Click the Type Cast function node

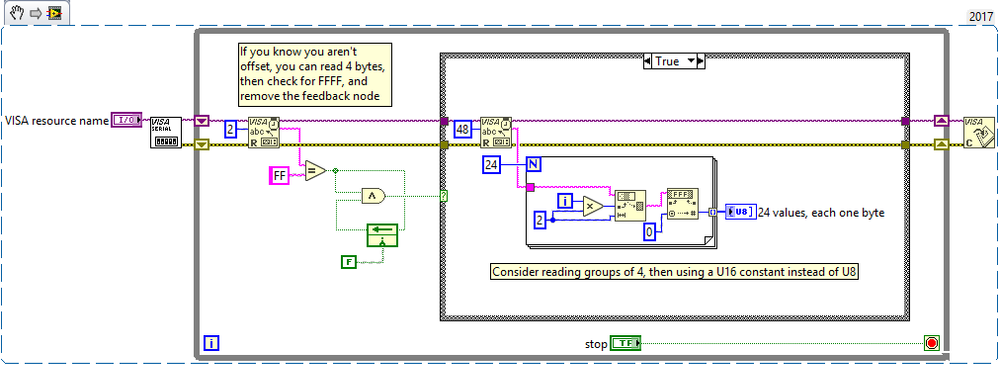coord(683,204)
